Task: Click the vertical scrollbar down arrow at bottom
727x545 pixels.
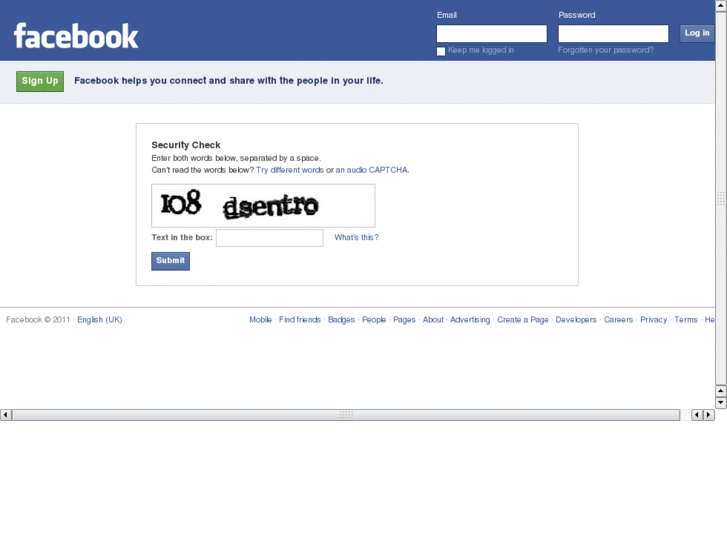Action: click(721, 403)
